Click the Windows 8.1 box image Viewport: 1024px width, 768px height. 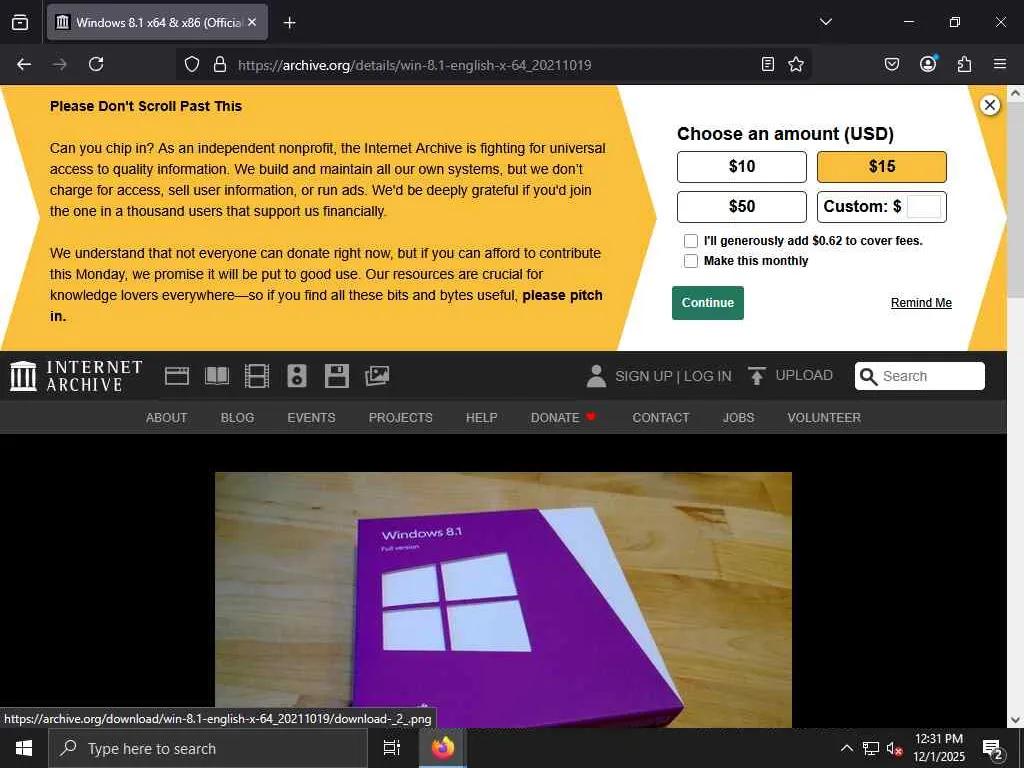[504, 600]
